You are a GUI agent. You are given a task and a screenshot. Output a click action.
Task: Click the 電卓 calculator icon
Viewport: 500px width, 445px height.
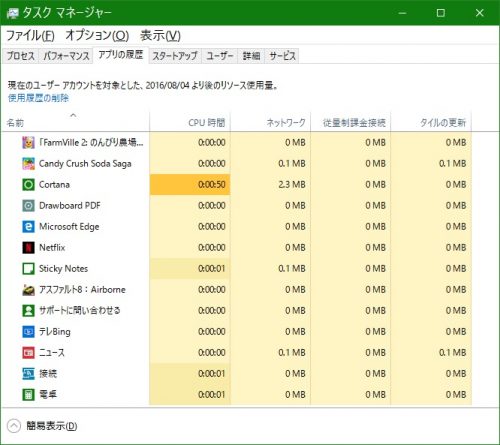28,395
